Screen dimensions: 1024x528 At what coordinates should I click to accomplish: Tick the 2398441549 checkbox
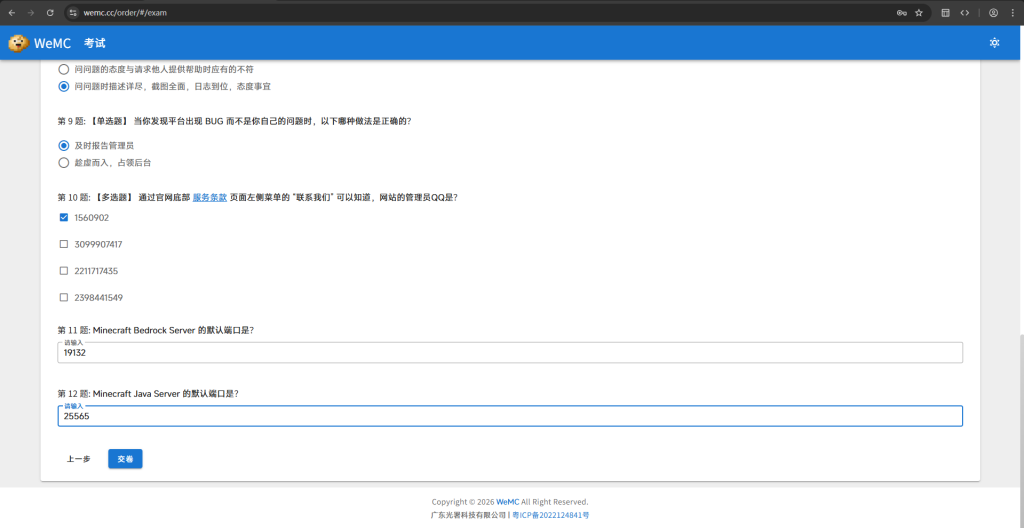tap(64, 298)
